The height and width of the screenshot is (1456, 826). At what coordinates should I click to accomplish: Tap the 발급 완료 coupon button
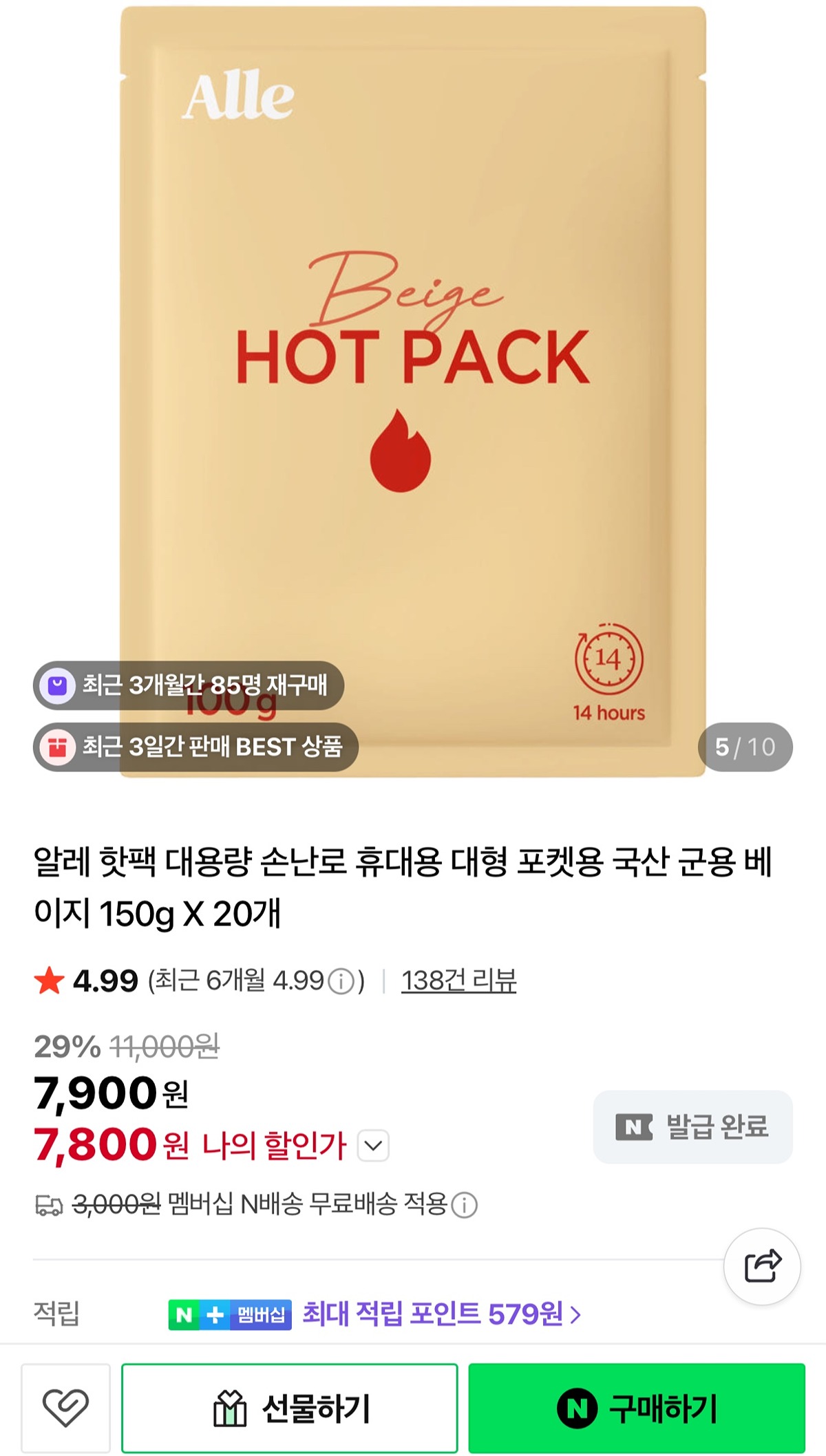coord(693,1126)
